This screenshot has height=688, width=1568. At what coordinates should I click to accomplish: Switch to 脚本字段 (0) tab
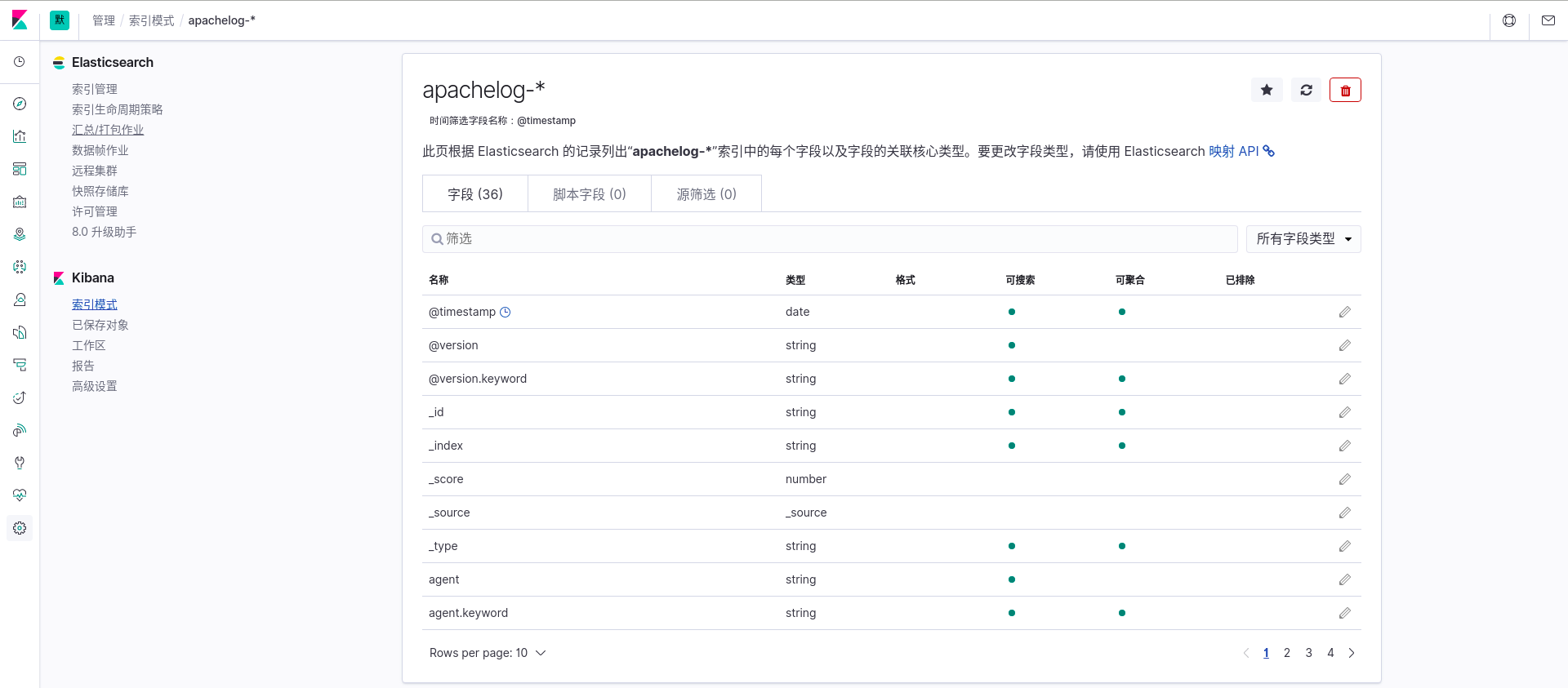pos(590,193)
